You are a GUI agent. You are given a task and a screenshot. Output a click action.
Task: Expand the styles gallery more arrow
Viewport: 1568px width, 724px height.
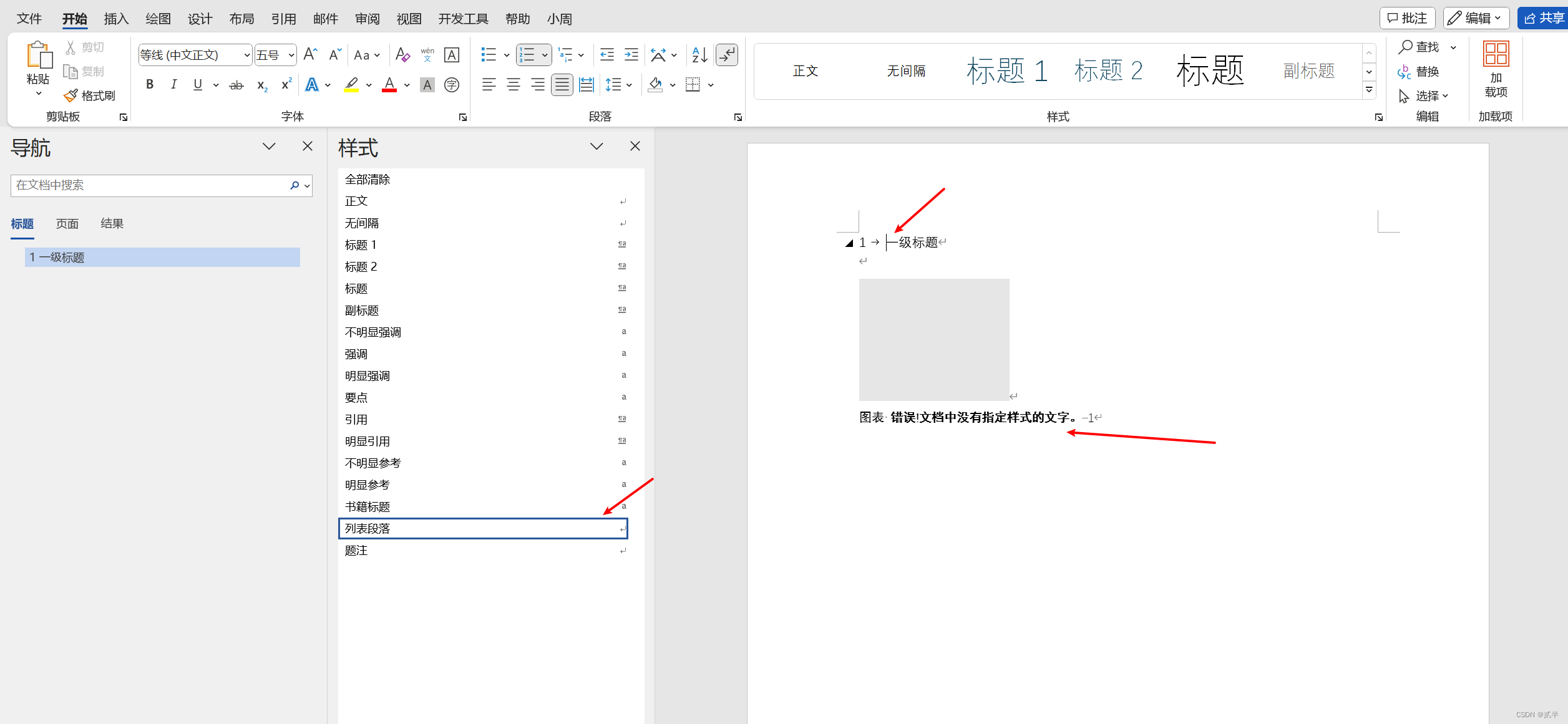[x=1369, y=90]
